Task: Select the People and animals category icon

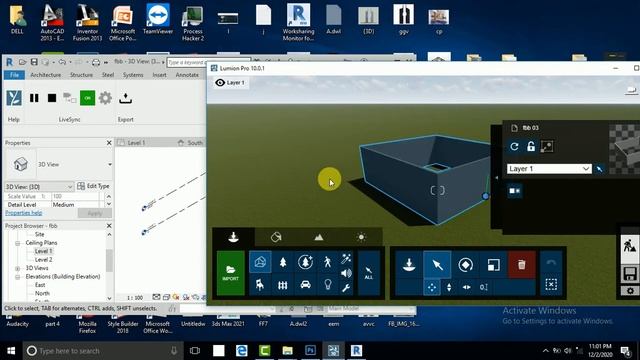Action: coord(327,262)
